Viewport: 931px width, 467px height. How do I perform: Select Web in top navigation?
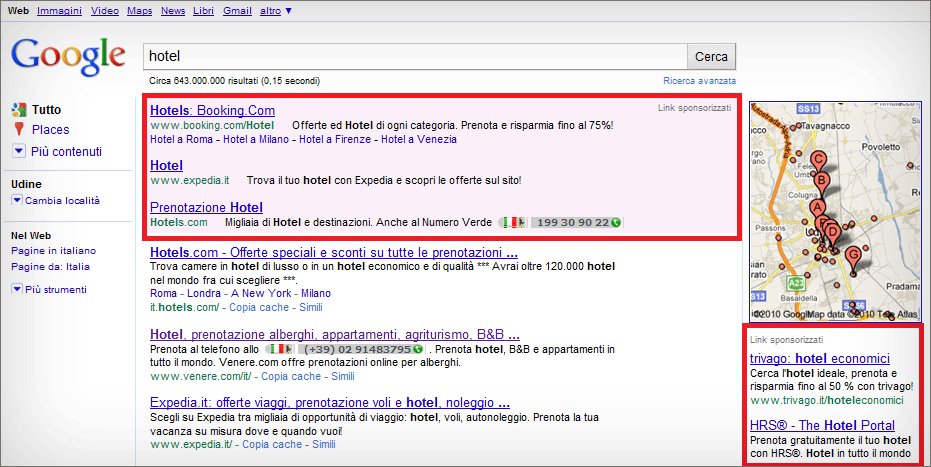18,11
